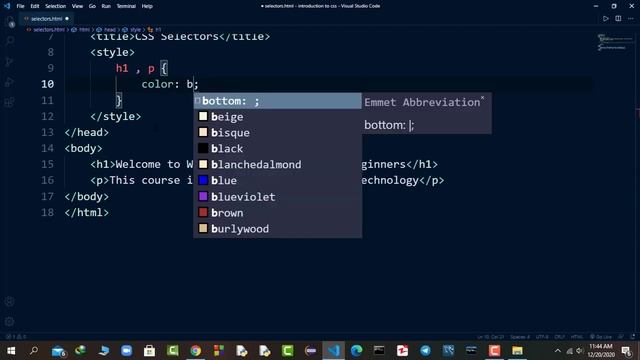
Task: Click line number 14 in gutter
Action: [x=47, y=148]
